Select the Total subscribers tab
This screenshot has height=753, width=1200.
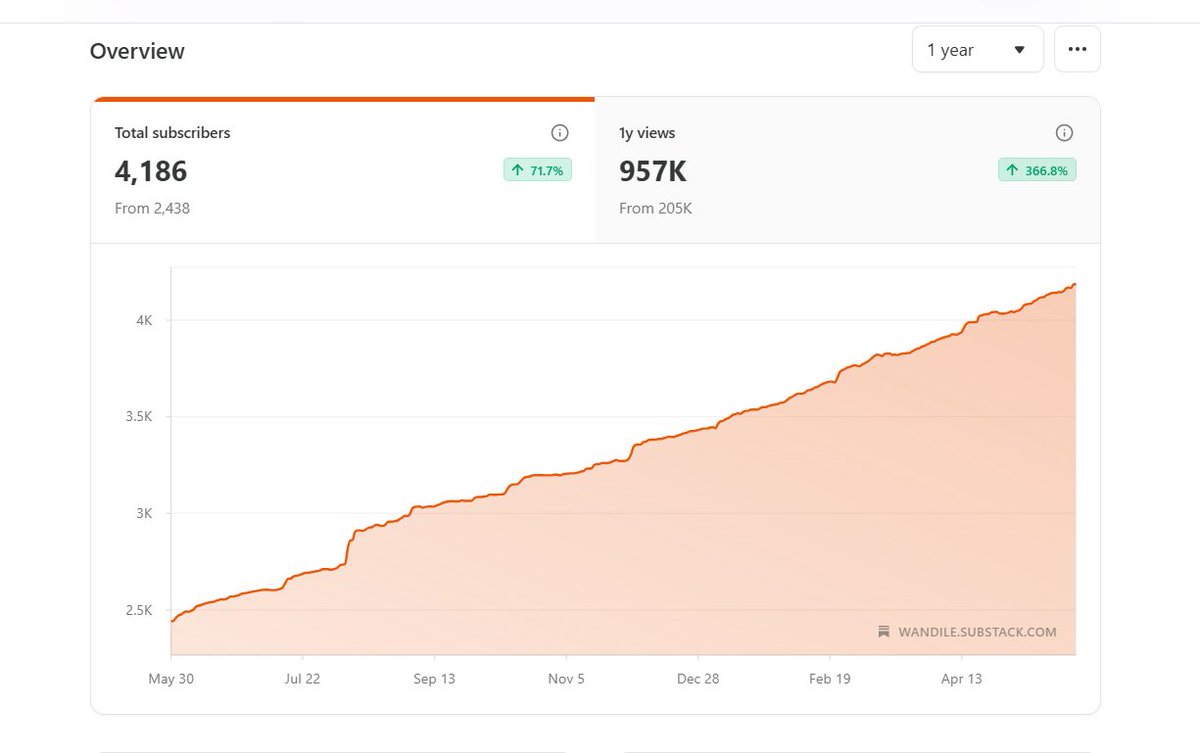point(343,170)
